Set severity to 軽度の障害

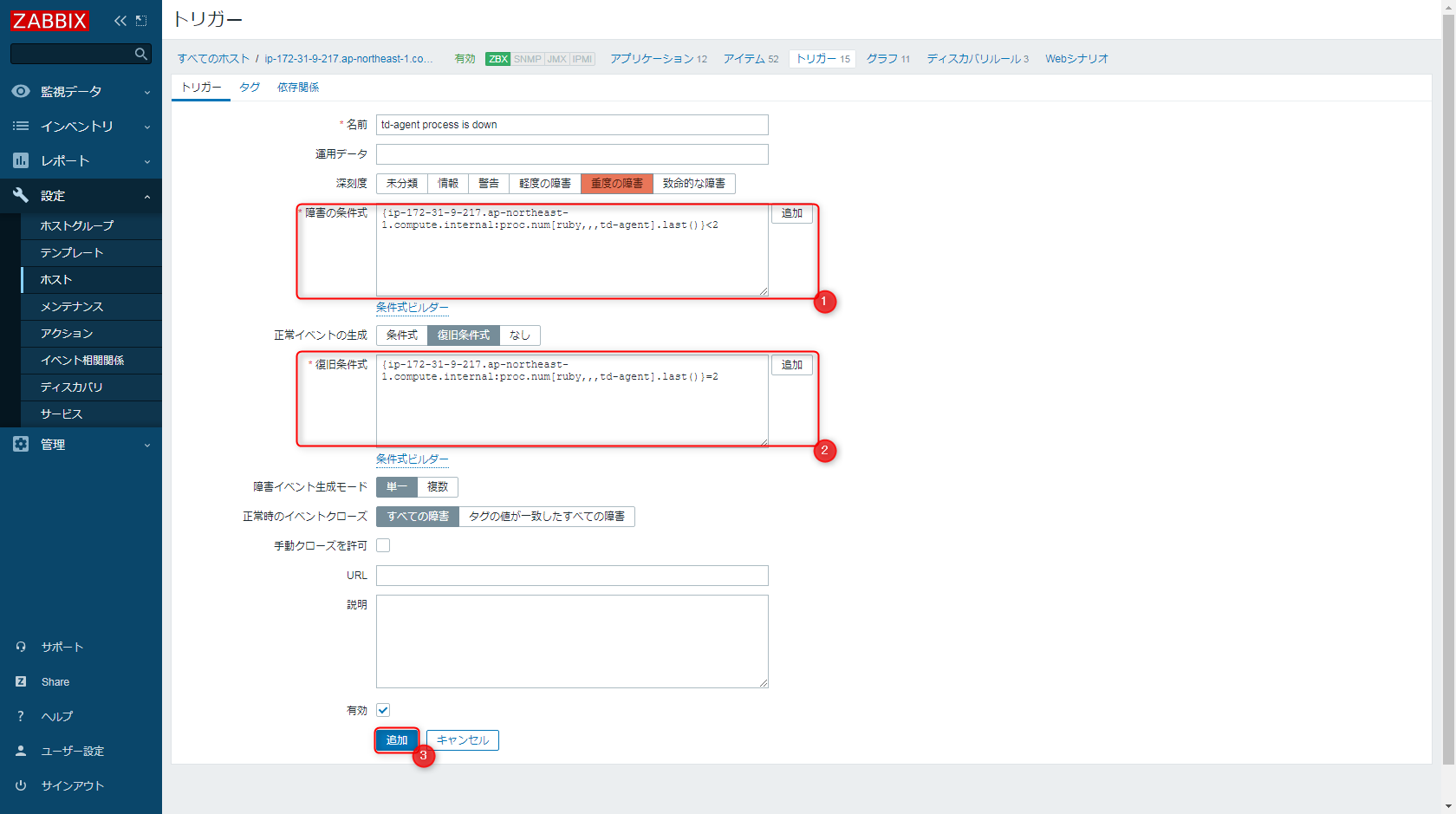coord(545,184)
